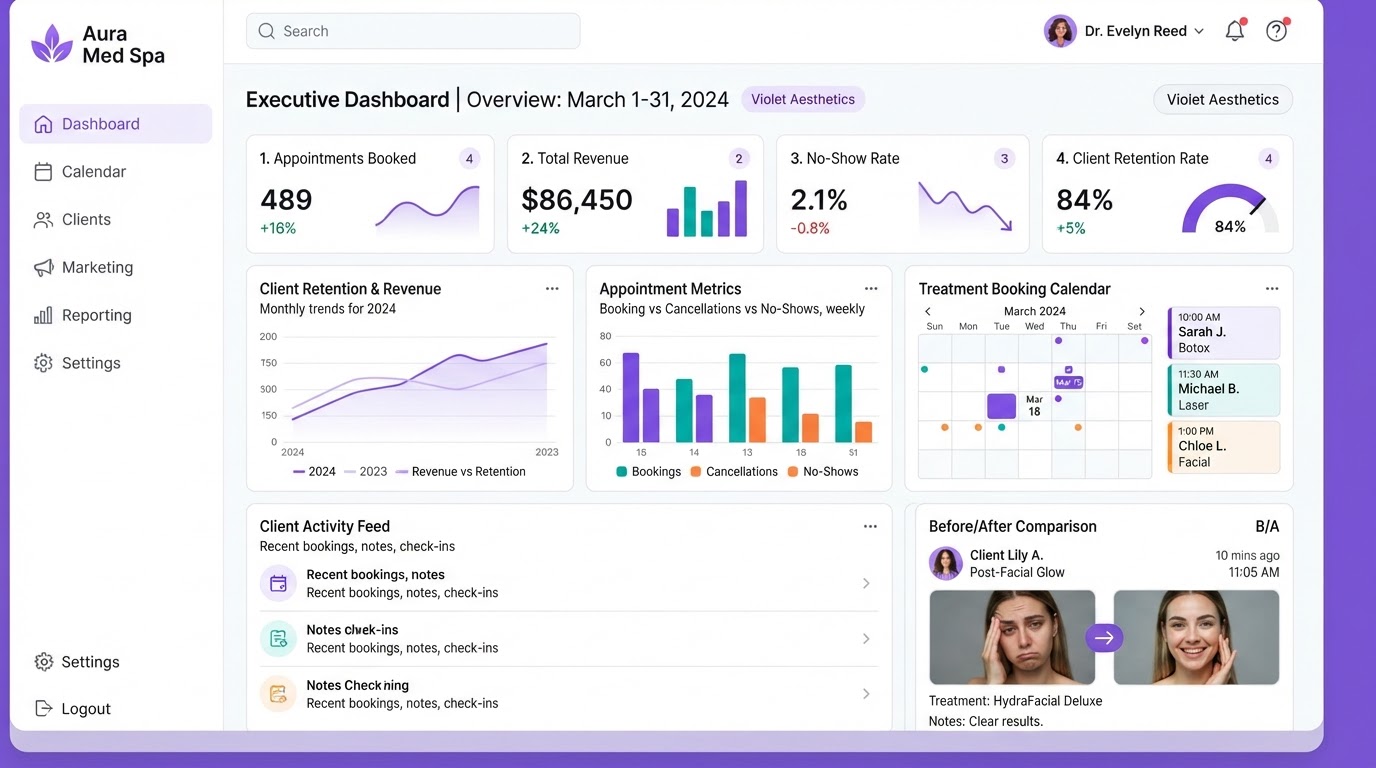Toggle Revenue vs Retention legend series
The height and width of the screenshot is (768, 1376).
[x=461, y=471]
